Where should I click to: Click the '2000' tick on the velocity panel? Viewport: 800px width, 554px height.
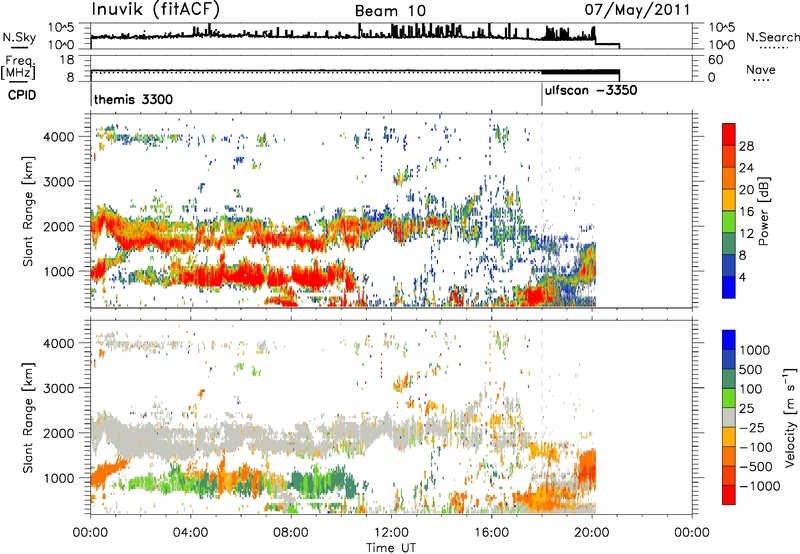coord(58,433)
